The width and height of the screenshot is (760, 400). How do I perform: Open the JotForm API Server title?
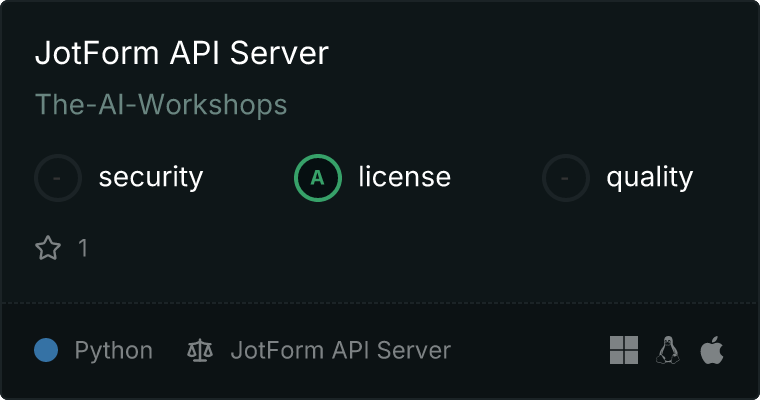coord(181,53)
